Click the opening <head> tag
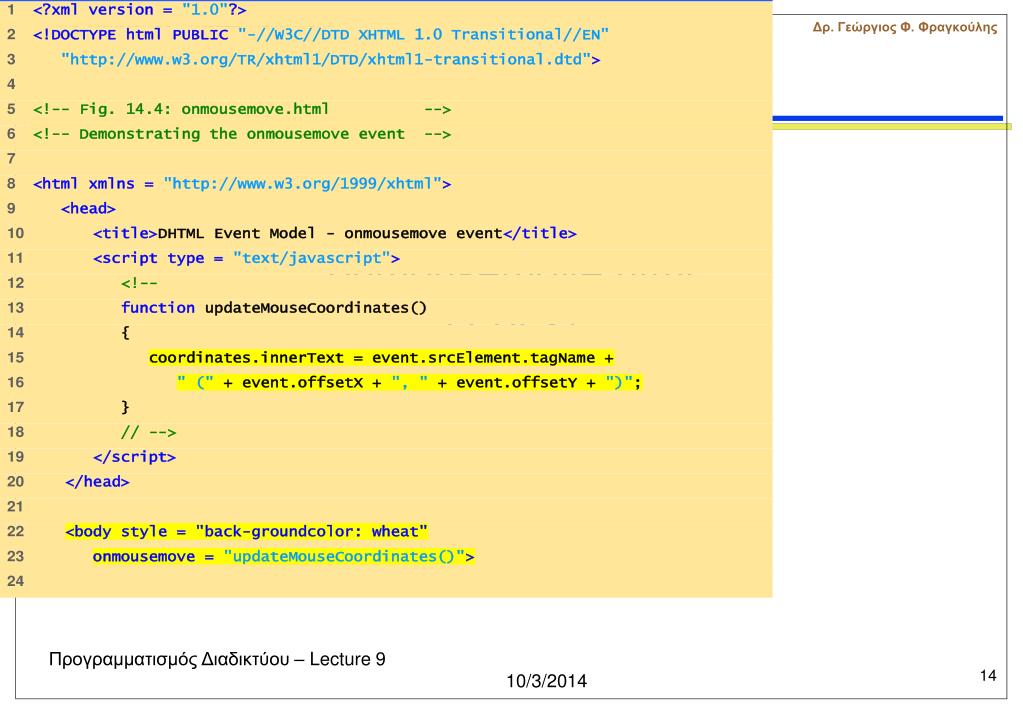The image size is (1023, 708). (89, 208)
